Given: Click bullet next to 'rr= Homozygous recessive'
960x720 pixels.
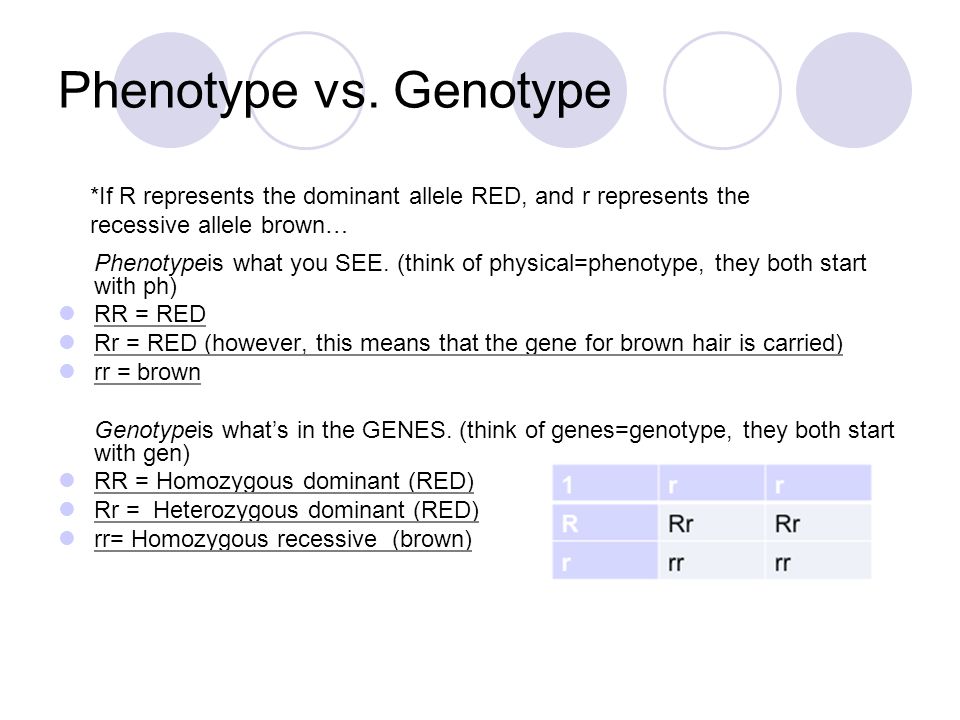Looking at the screenshot, I should (x=67, y=538).
